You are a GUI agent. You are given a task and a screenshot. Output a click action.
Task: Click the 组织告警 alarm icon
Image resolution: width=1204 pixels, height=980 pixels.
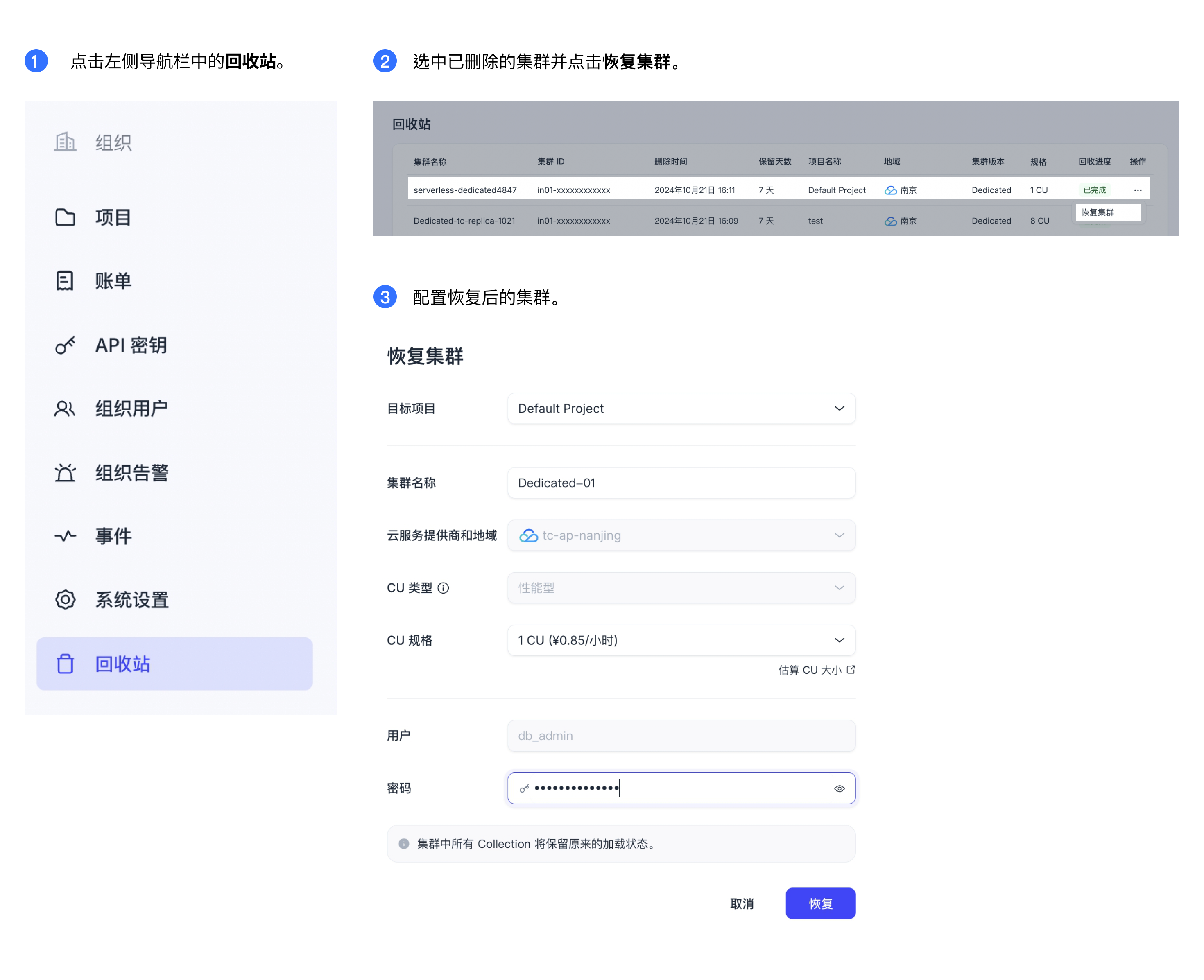pos(65,472)
